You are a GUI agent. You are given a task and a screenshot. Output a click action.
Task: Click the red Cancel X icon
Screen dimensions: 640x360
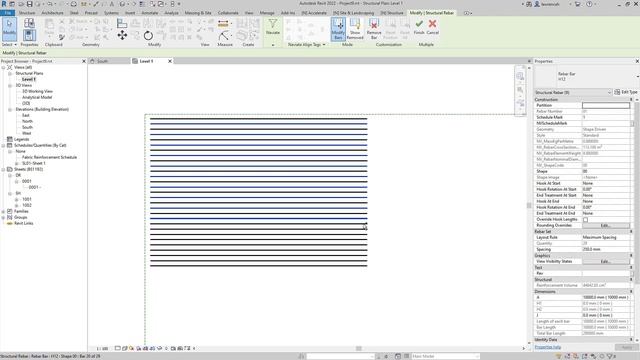click(x=433, y=24)
